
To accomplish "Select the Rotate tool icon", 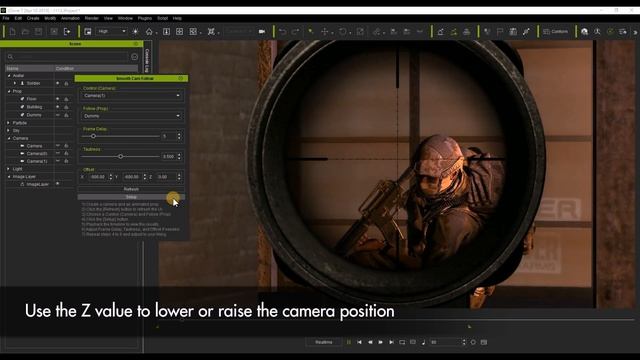I will coord(343,31).
